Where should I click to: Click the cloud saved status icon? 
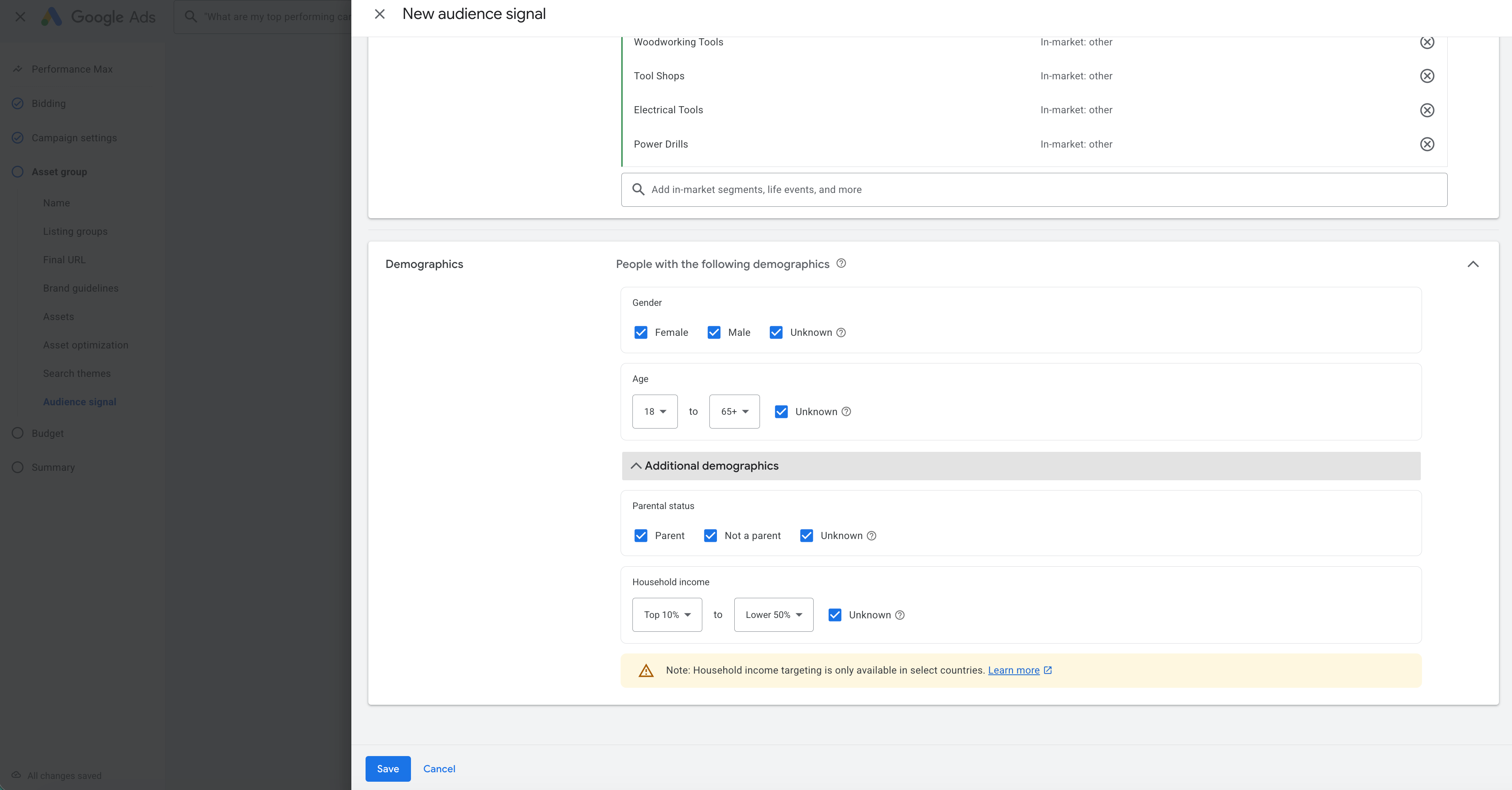tap(17, 775)
